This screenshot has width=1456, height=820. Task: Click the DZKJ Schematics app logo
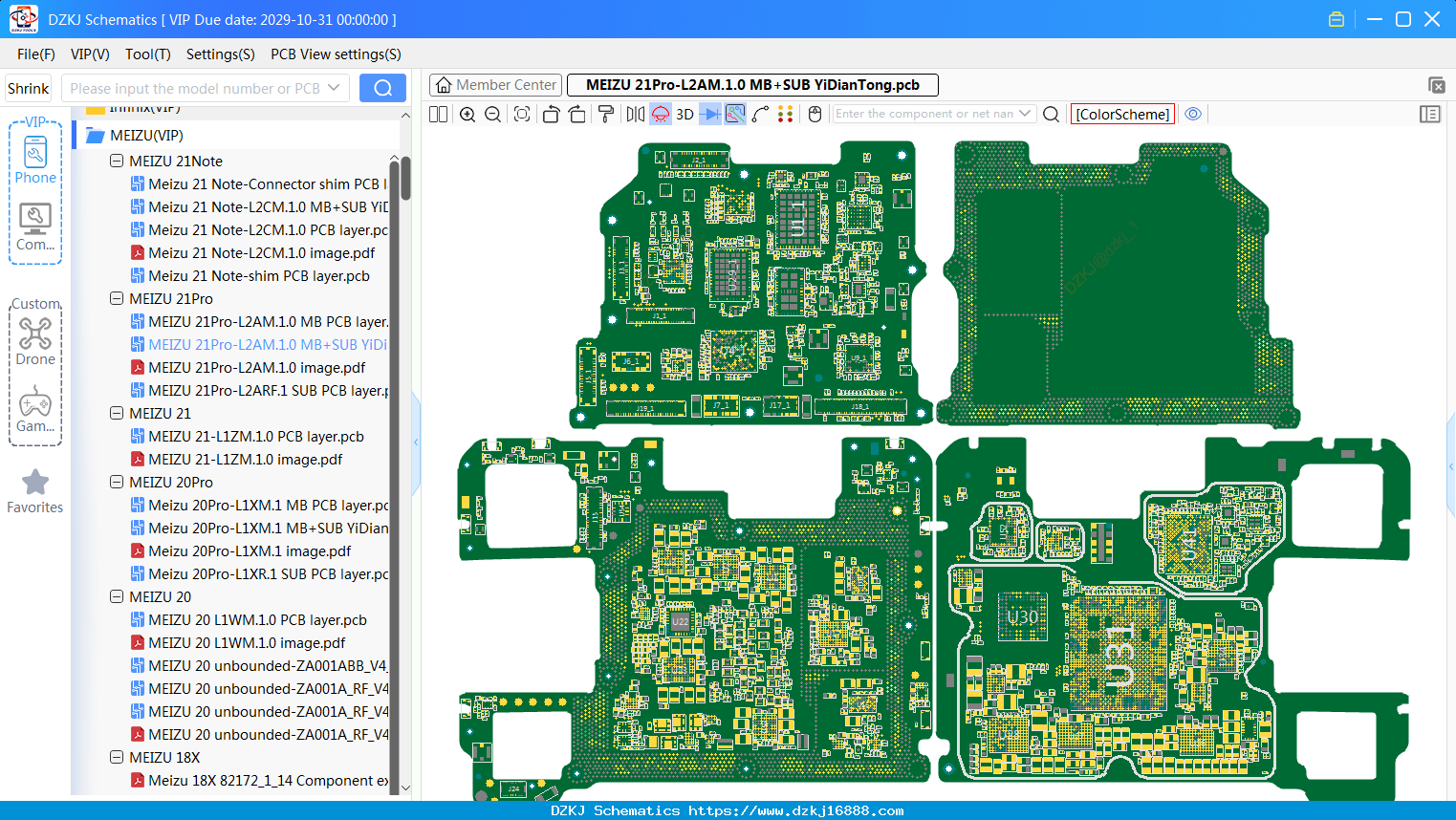pyautogui.click(x=23, y=19)
